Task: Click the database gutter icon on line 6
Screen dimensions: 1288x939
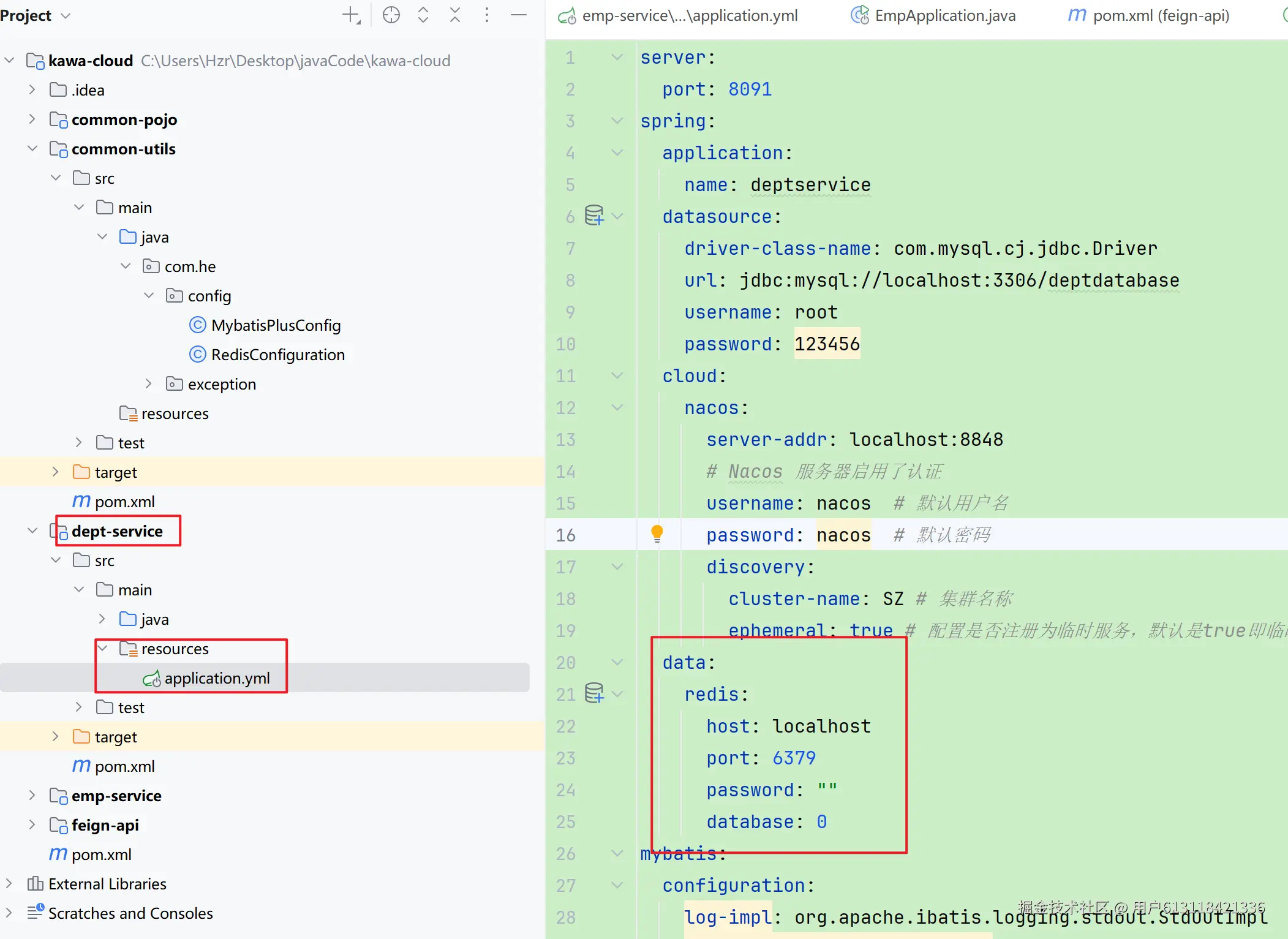Action: [x=593, y=216]
